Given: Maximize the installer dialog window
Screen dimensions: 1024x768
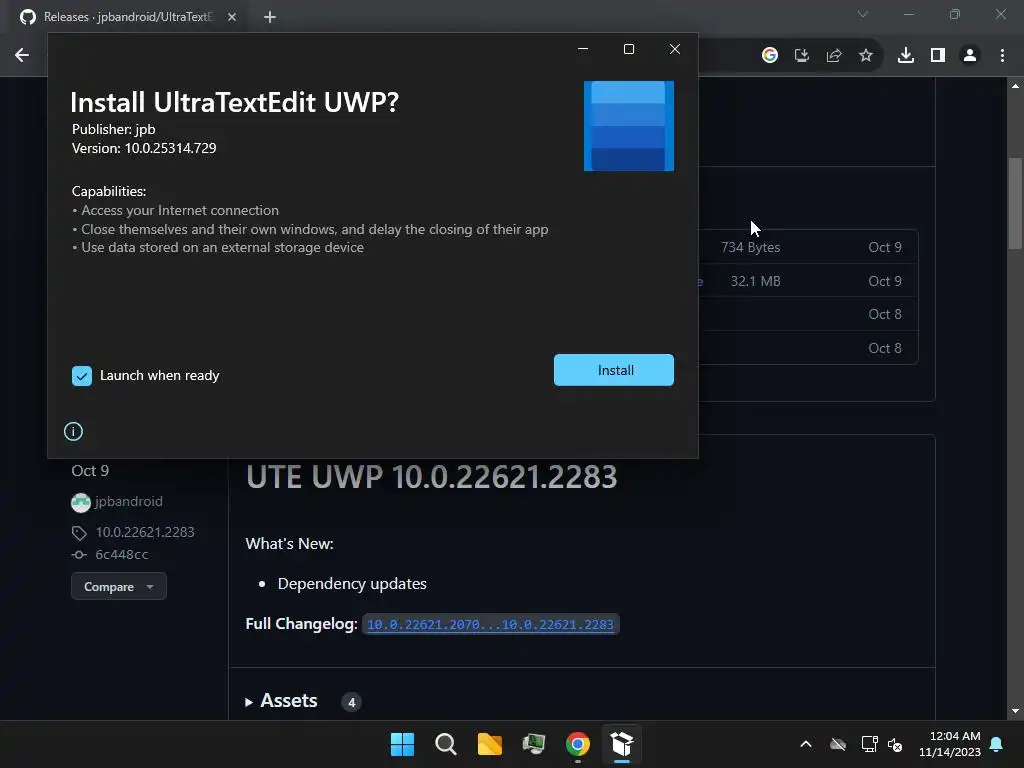Looking at the screenshot, I should coord(629,49).
